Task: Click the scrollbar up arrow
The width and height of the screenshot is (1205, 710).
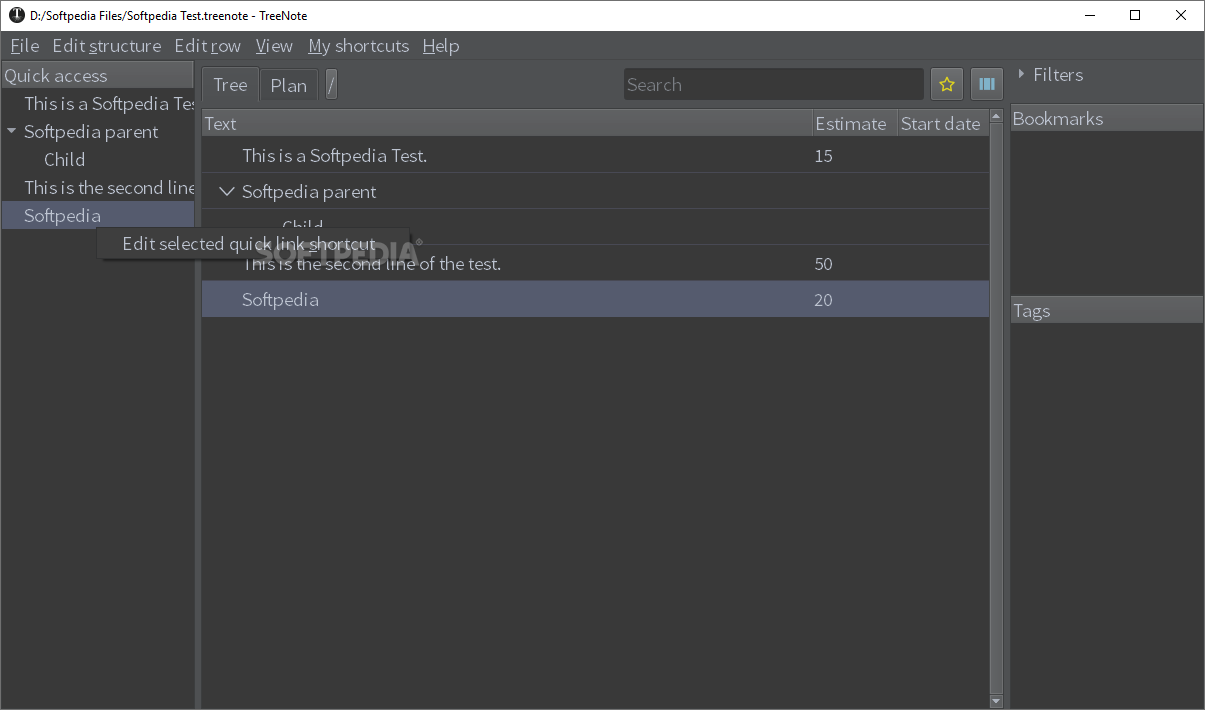Action: (x=996, y=117)
